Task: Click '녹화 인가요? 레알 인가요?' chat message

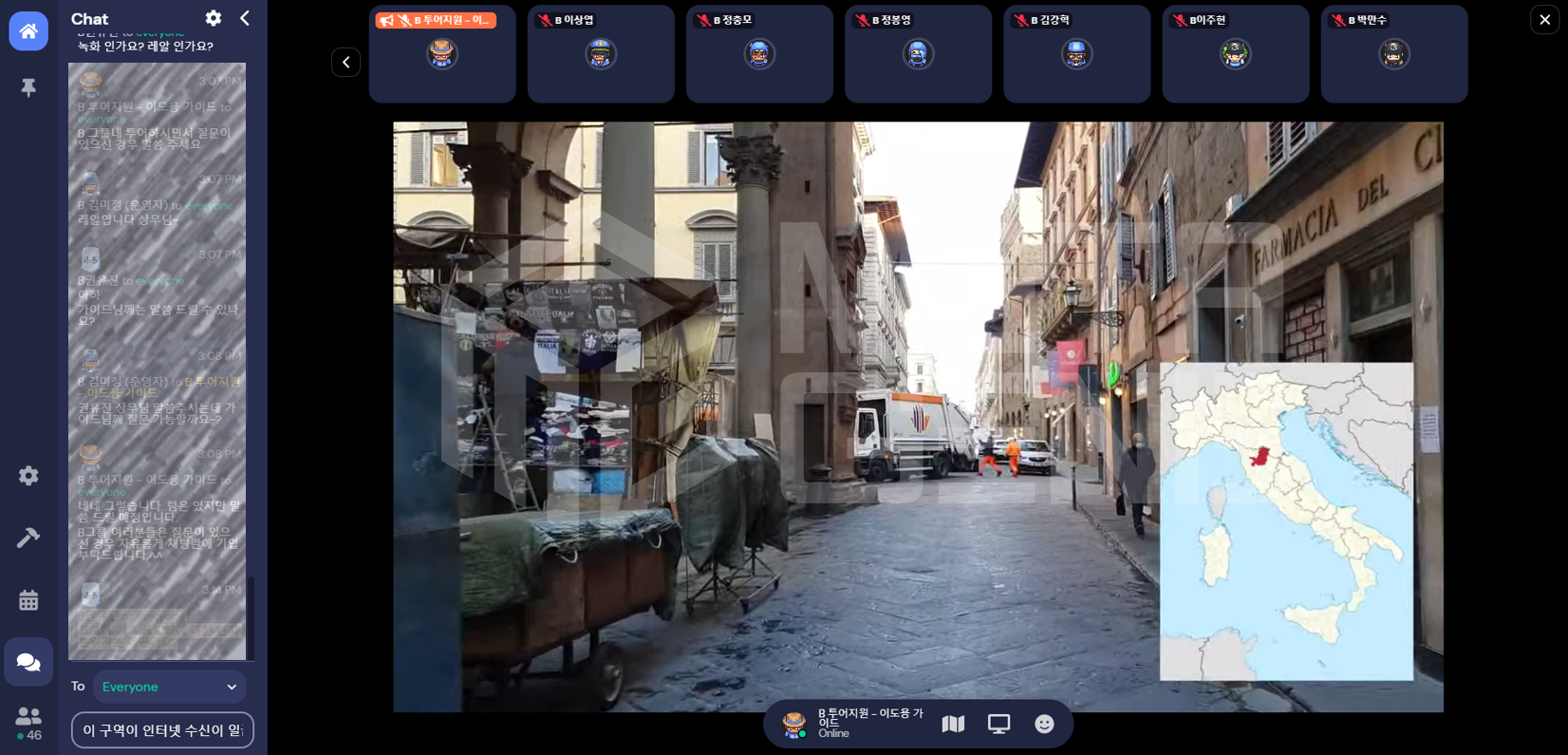Action: (x=145, y=47)
